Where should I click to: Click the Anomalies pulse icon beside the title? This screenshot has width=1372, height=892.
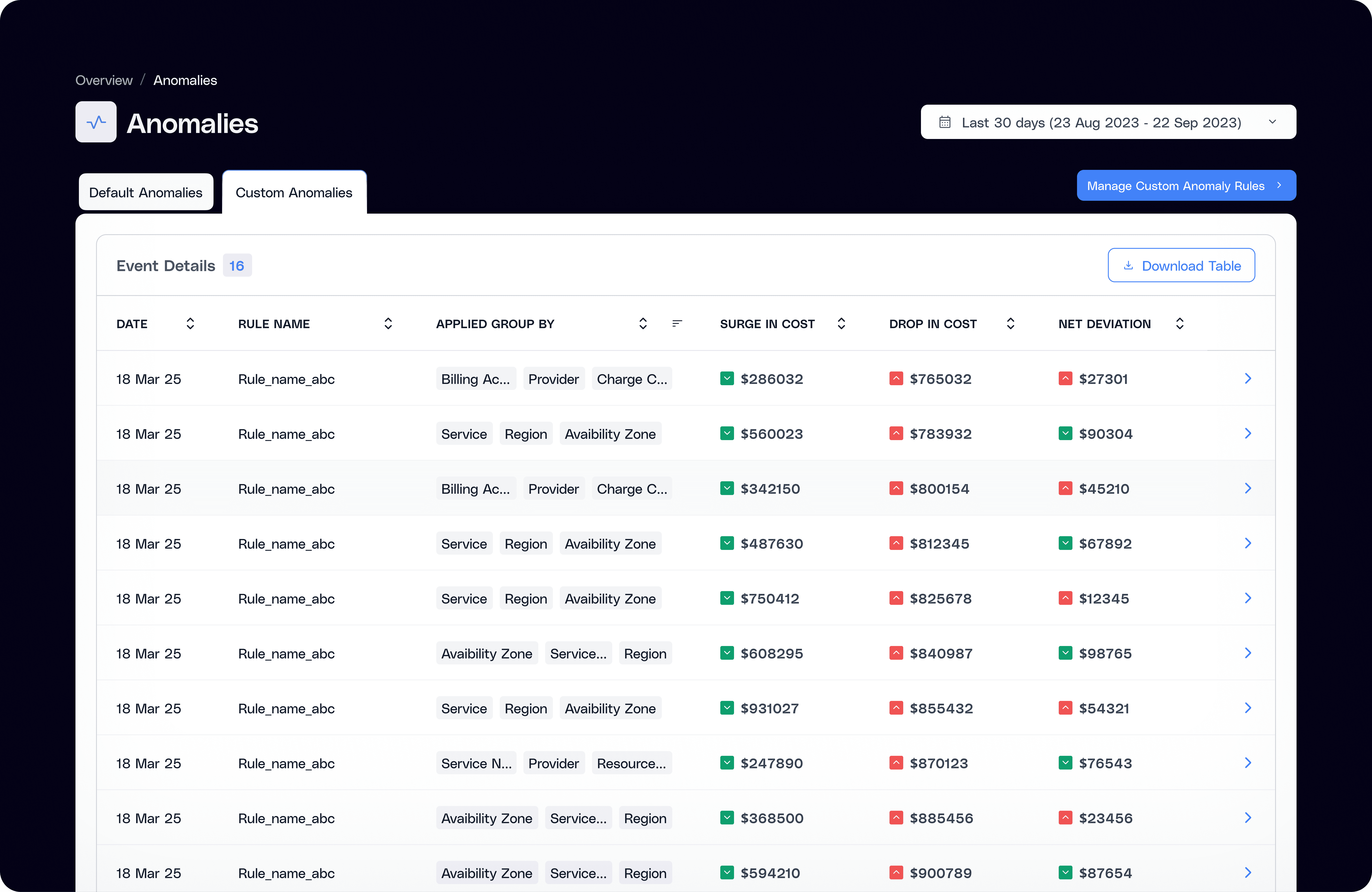tap(96, 122)
